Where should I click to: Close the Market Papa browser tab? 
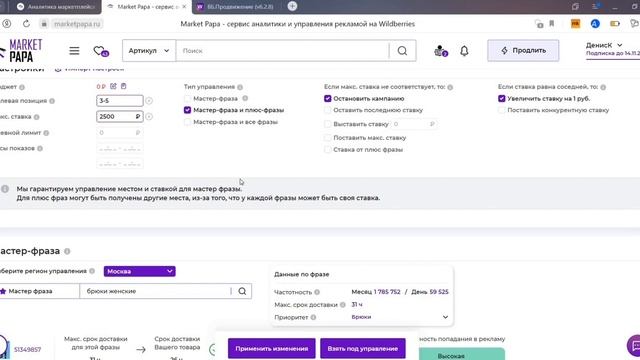(184, 7)
